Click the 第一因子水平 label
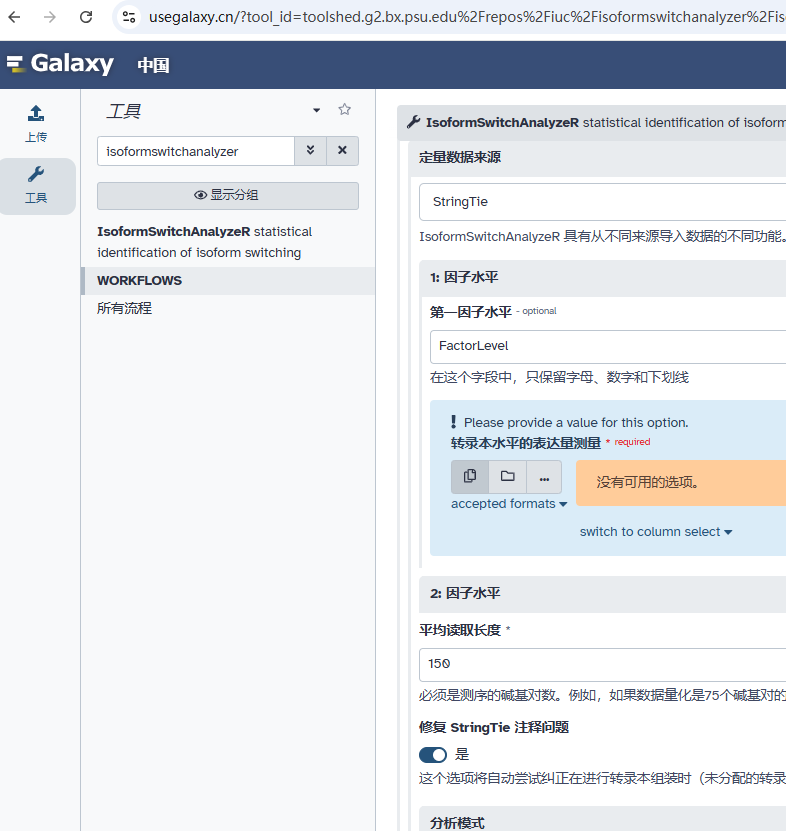The height and width of the screenshot is (831, 786). pos(471,312)
